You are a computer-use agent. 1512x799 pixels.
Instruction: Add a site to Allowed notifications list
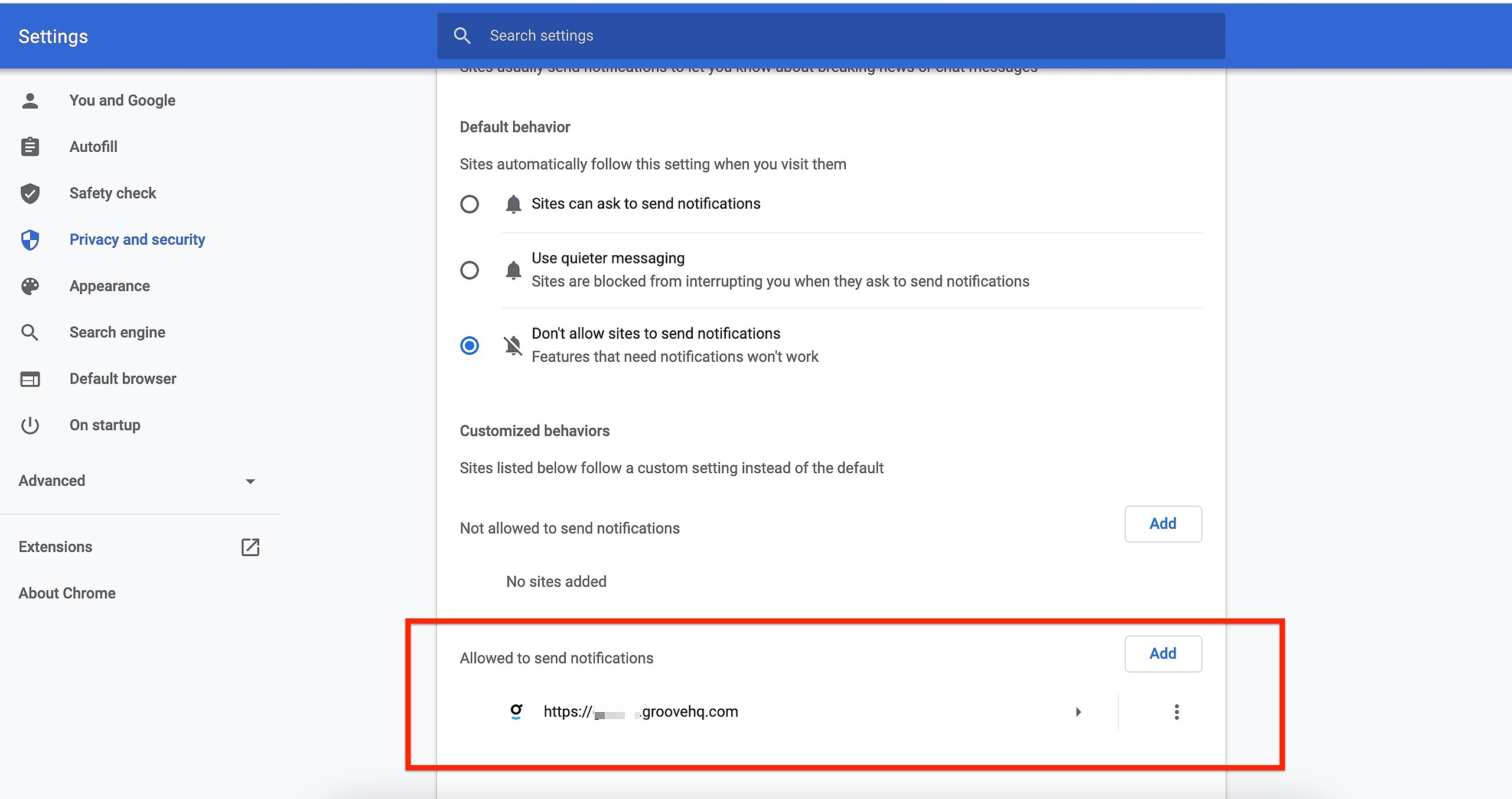point(1162,654)
